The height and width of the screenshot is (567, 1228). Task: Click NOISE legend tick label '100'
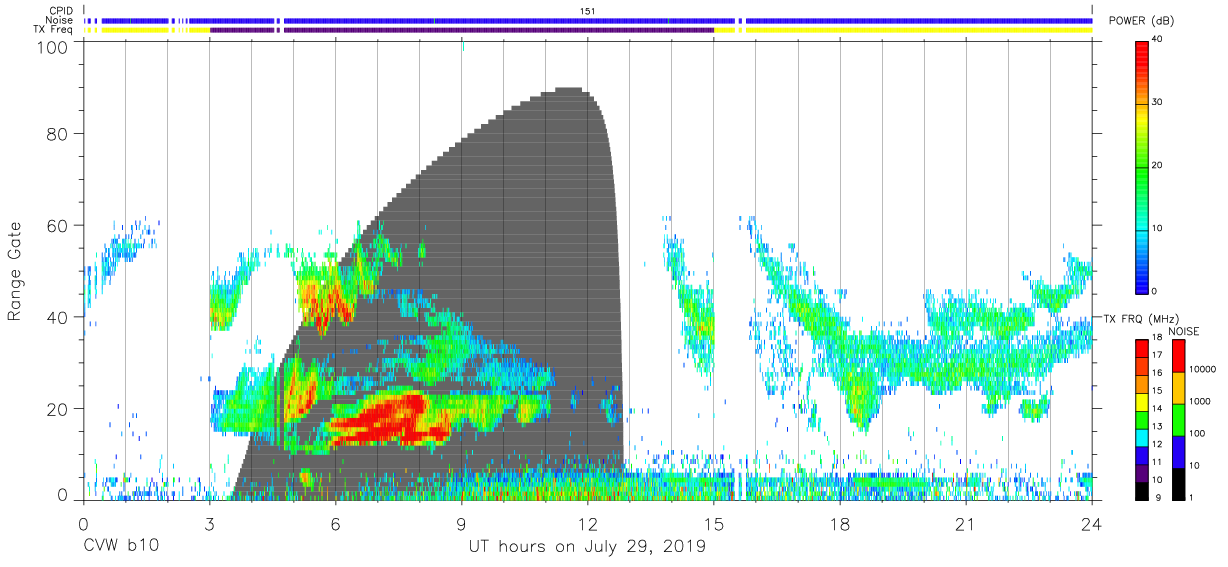click(1195, 434)
